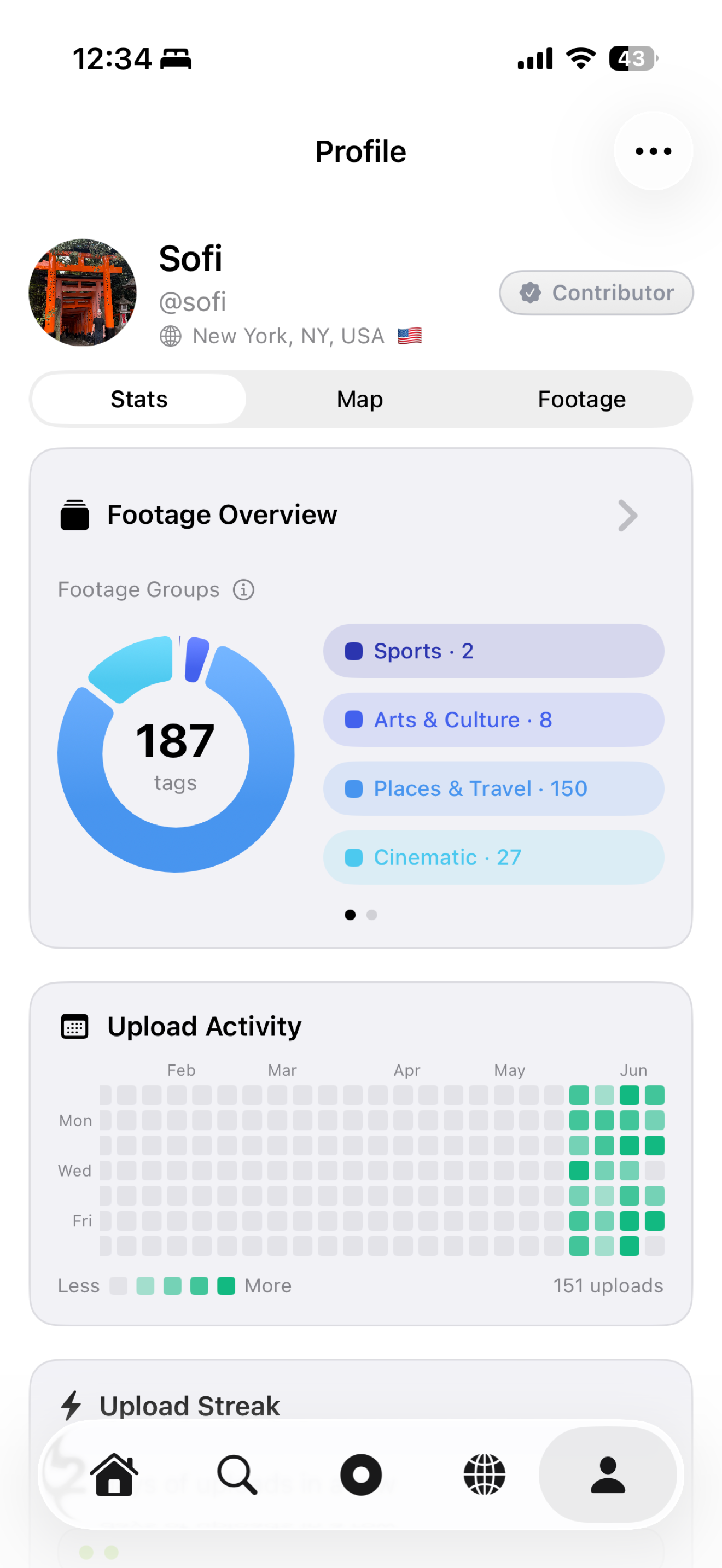Tap the 187 tags donut chart
Screen dimensions: 722x1568
pos(176,754)
